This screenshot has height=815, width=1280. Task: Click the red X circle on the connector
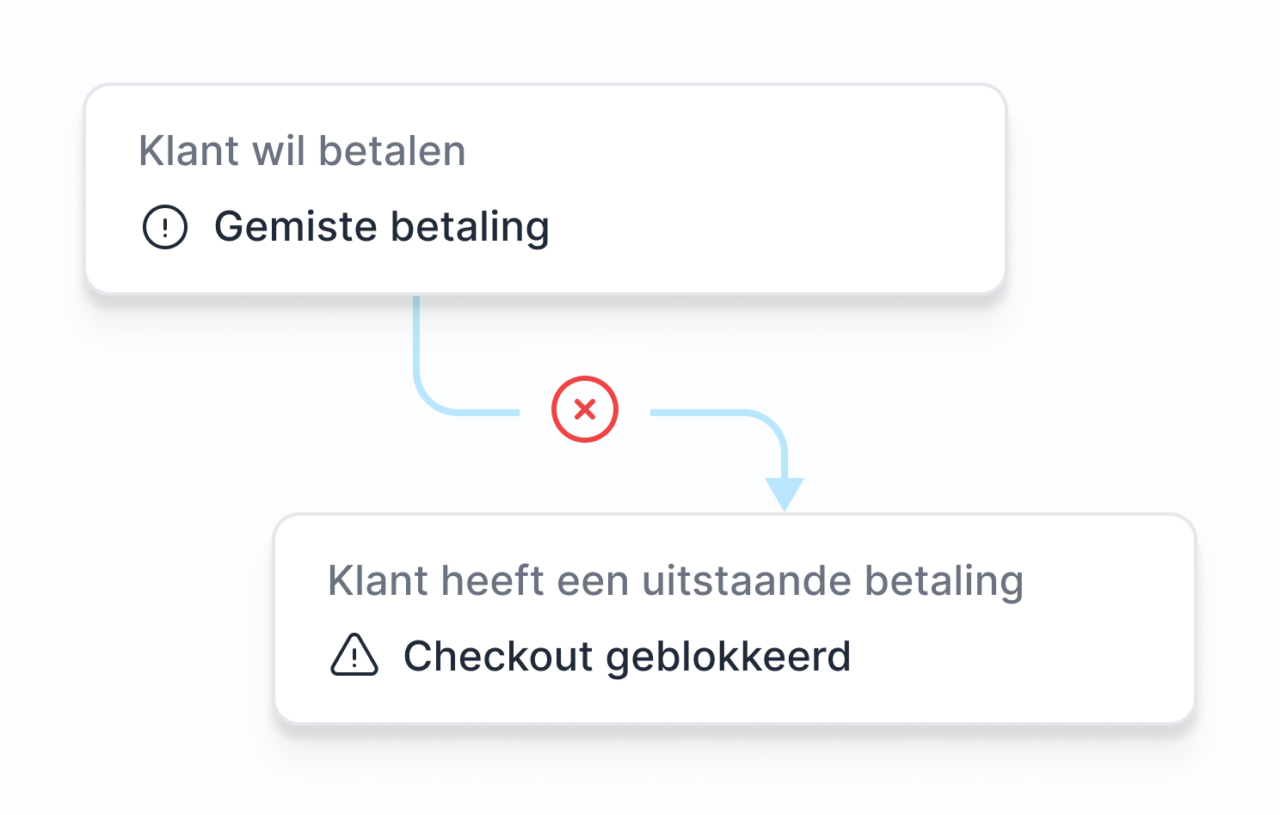(585, 409)
